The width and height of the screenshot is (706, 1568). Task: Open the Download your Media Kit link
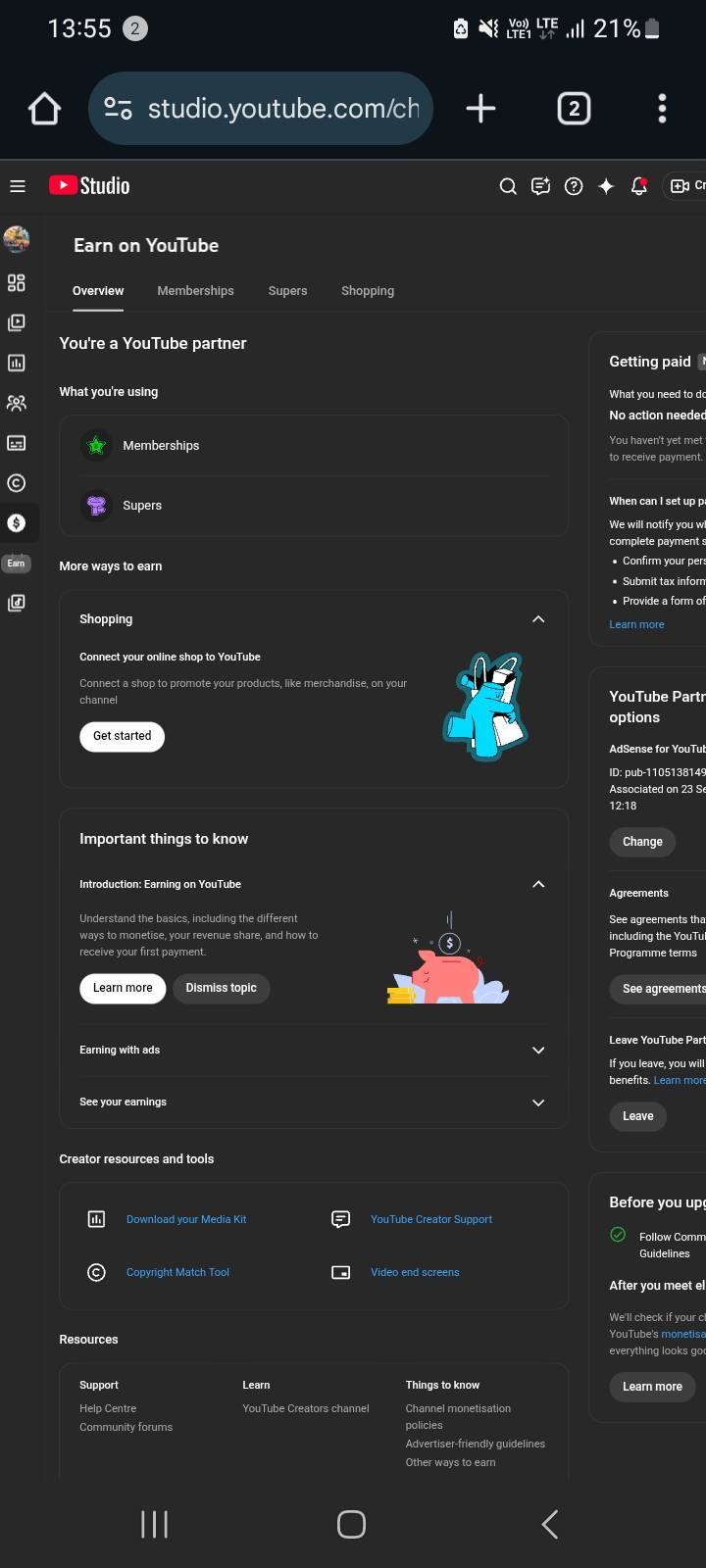click(186, 1219)
